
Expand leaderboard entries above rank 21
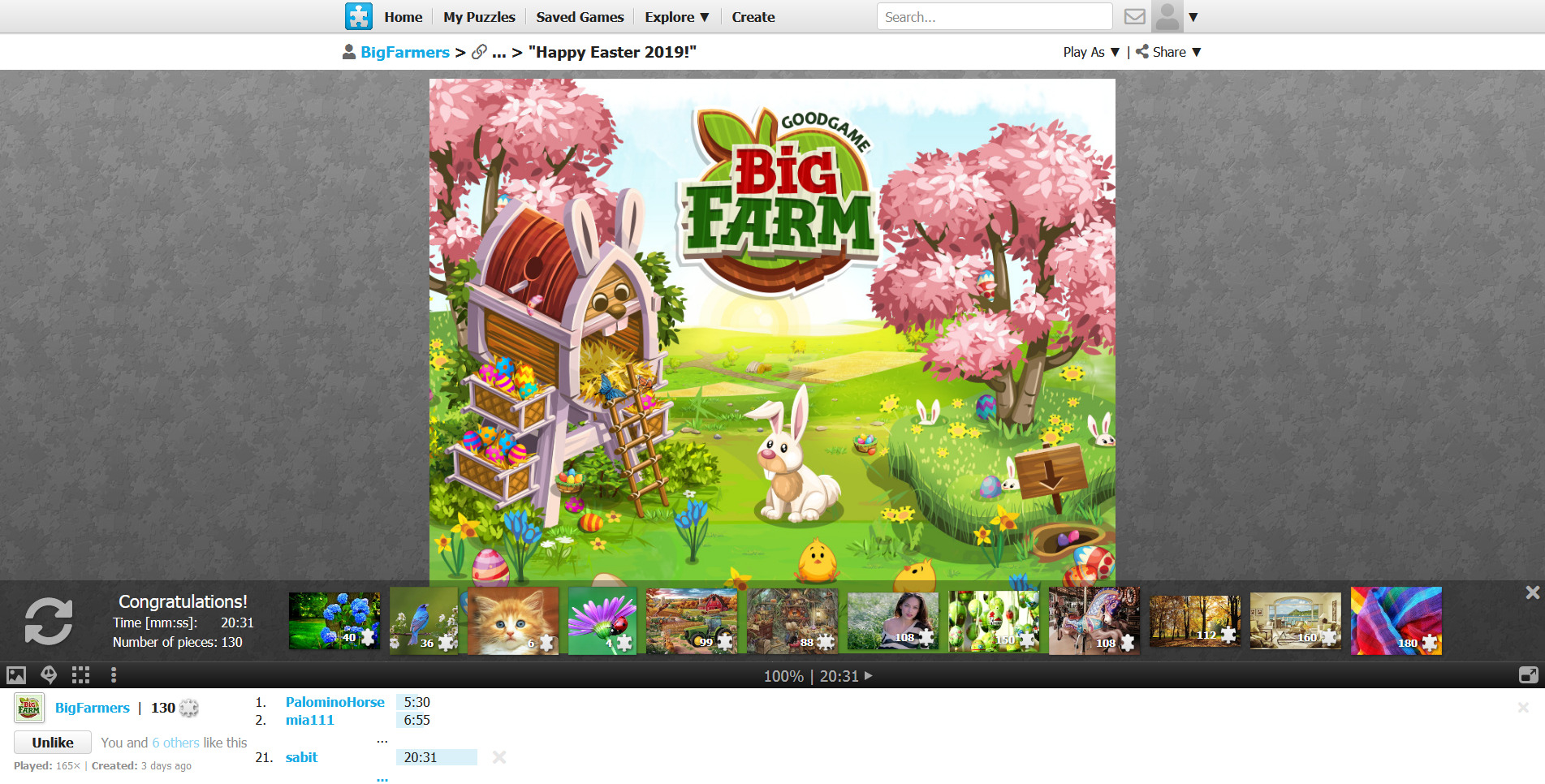[382, 739]
